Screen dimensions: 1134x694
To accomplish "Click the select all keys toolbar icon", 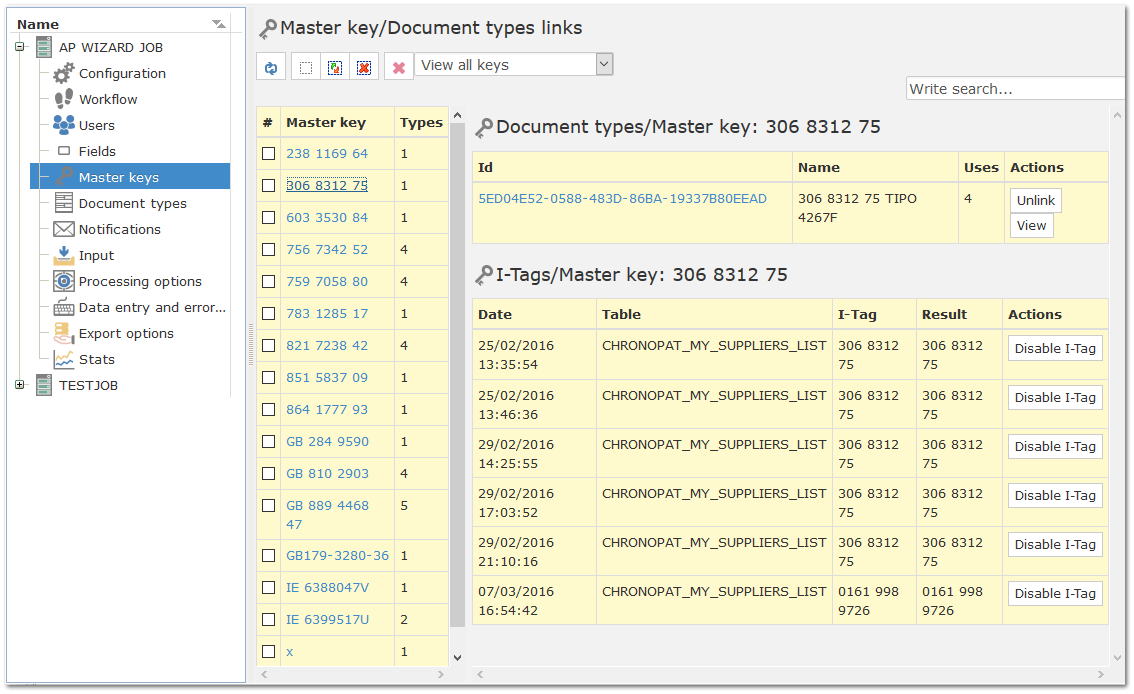I will coord(335,67).
